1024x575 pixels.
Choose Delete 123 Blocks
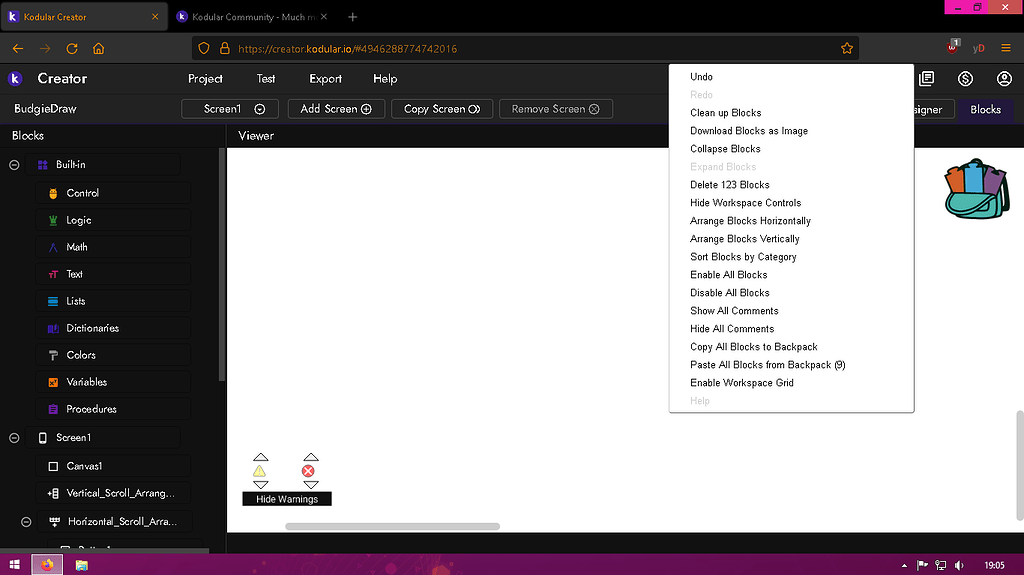pos(792,185)
